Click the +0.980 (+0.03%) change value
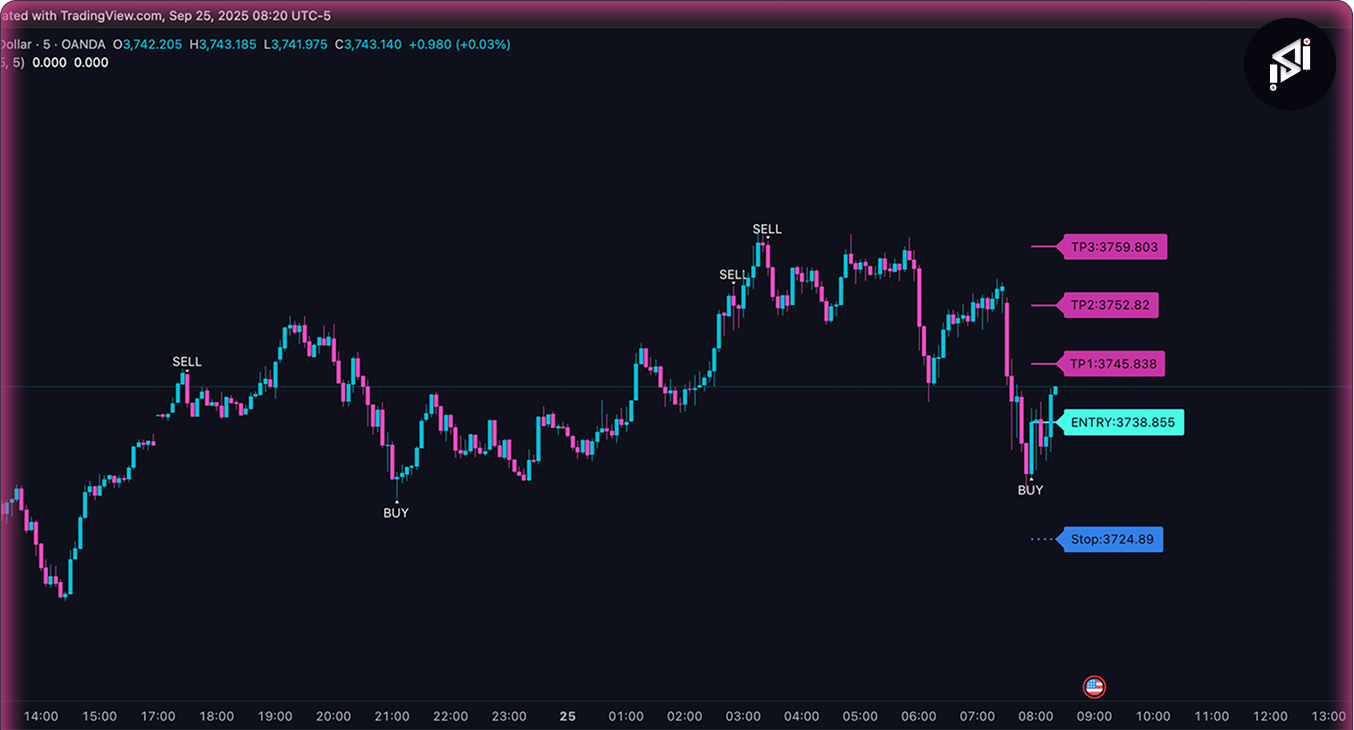This screenshot has width=1354, height=730. click(459, 44)
